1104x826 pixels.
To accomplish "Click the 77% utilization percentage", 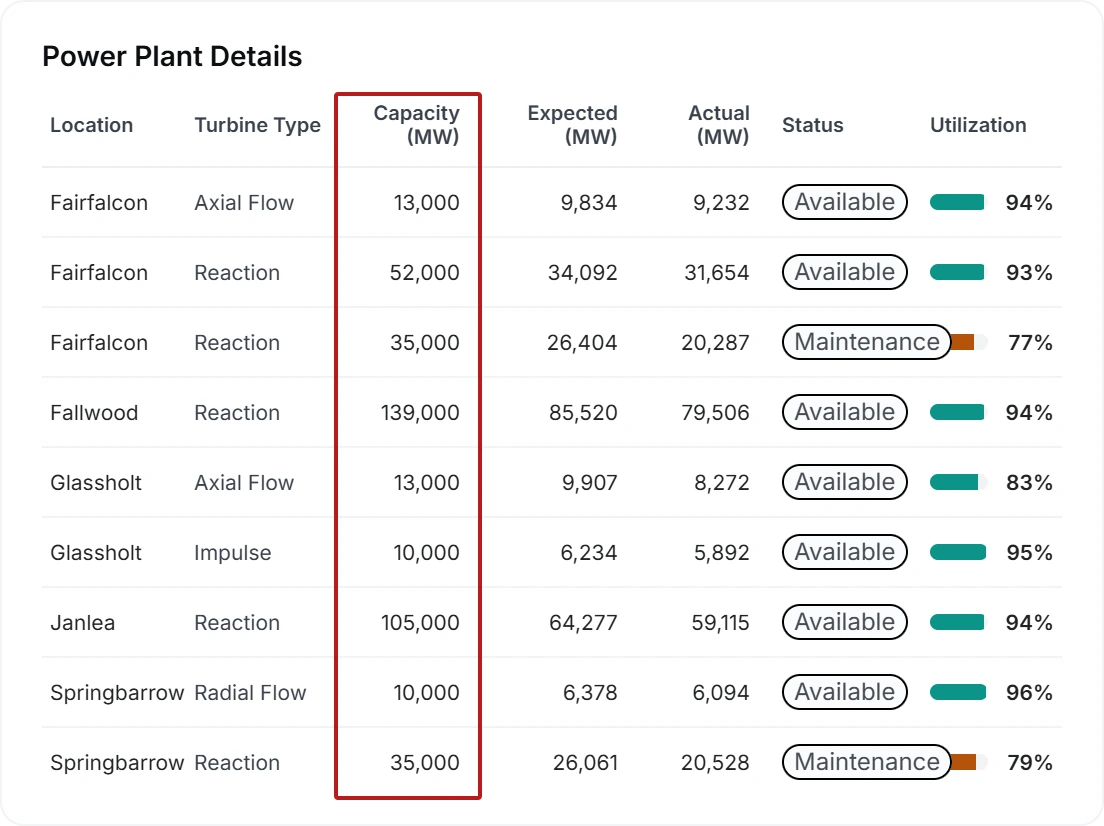I will [x=1030, y=343].
